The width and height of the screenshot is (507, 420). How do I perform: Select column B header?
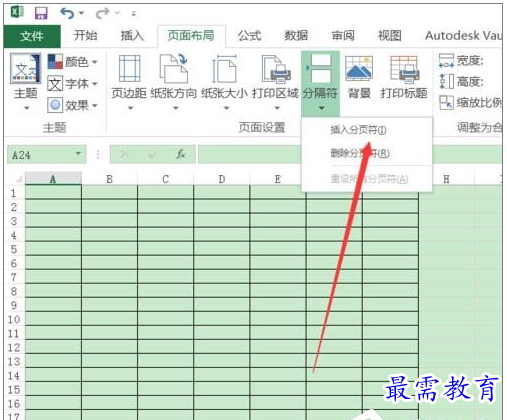point(109,179)
